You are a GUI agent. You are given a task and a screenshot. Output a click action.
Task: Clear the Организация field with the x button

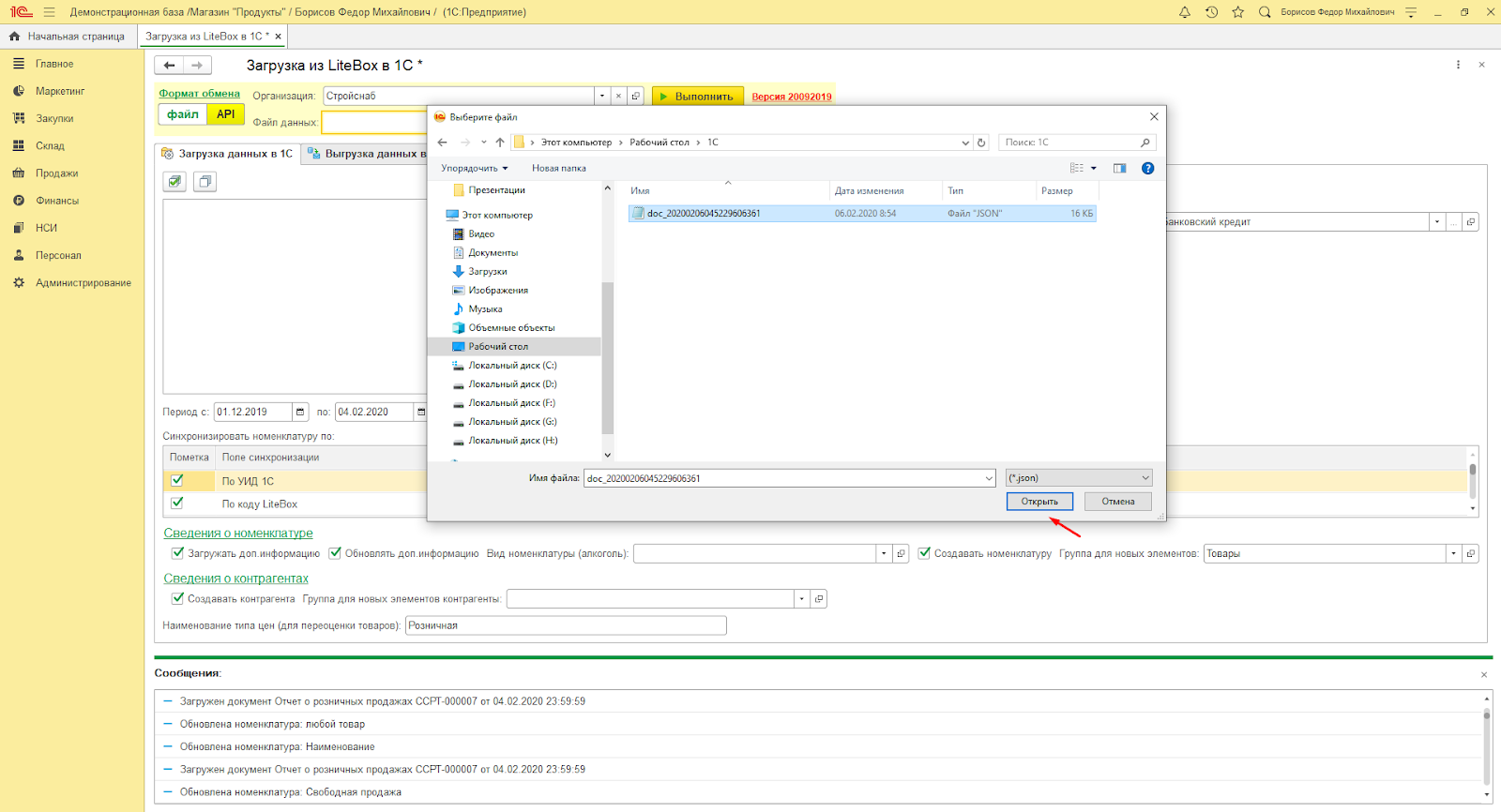pyautogui.click(x=618, y=96)
